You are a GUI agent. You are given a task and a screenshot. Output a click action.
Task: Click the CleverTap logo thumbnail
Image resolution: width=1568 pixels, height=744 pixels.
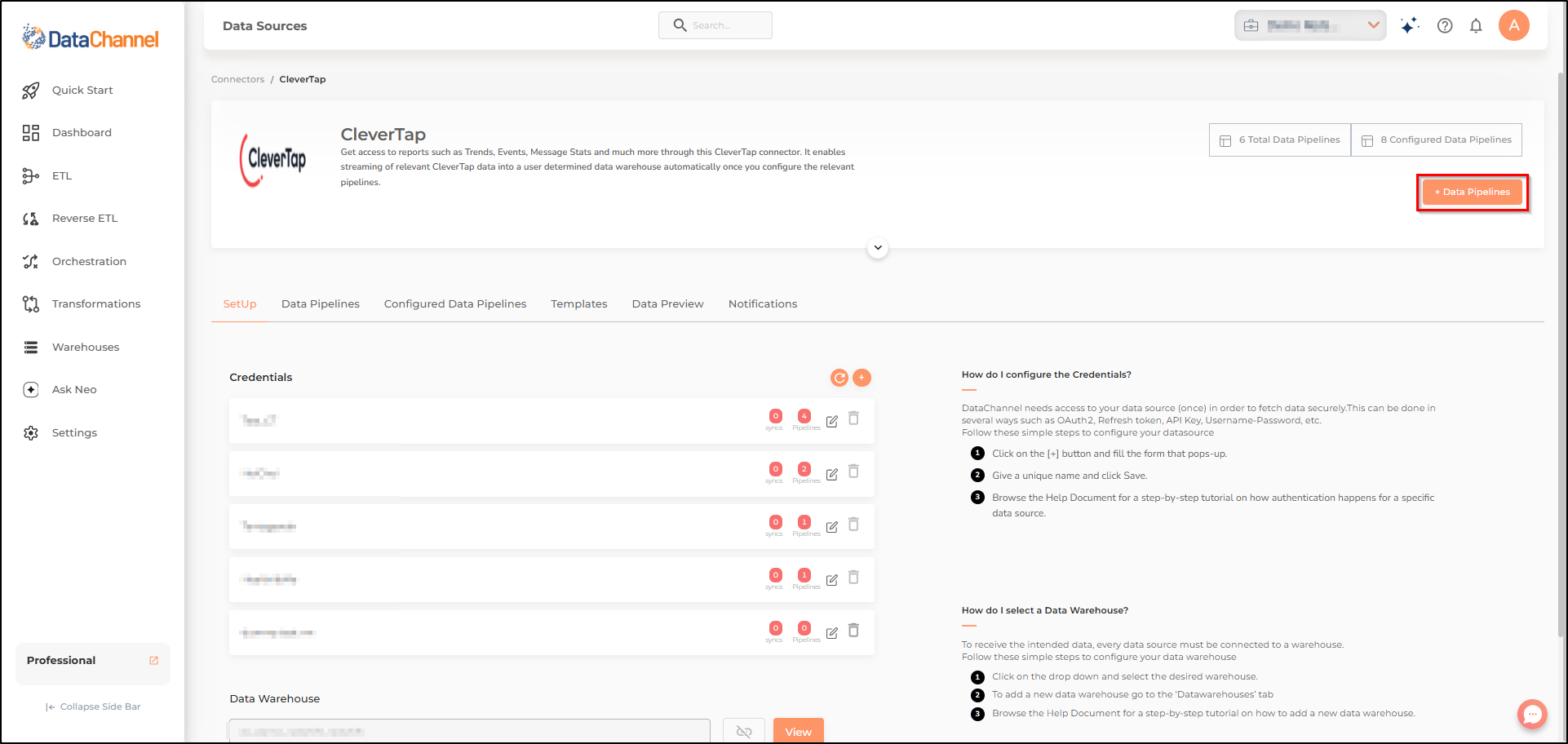click(273, 160)
